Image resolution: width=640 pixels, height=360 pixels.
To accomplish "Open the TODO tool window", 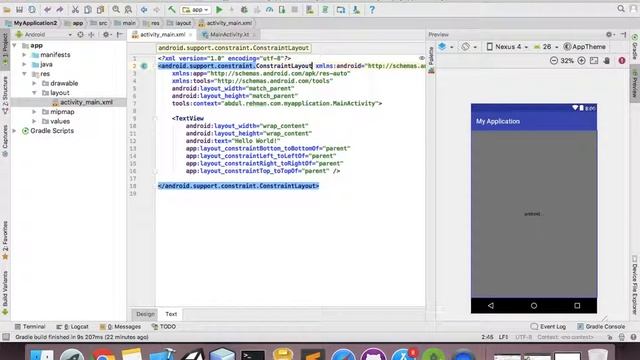I will click(164, 327).
